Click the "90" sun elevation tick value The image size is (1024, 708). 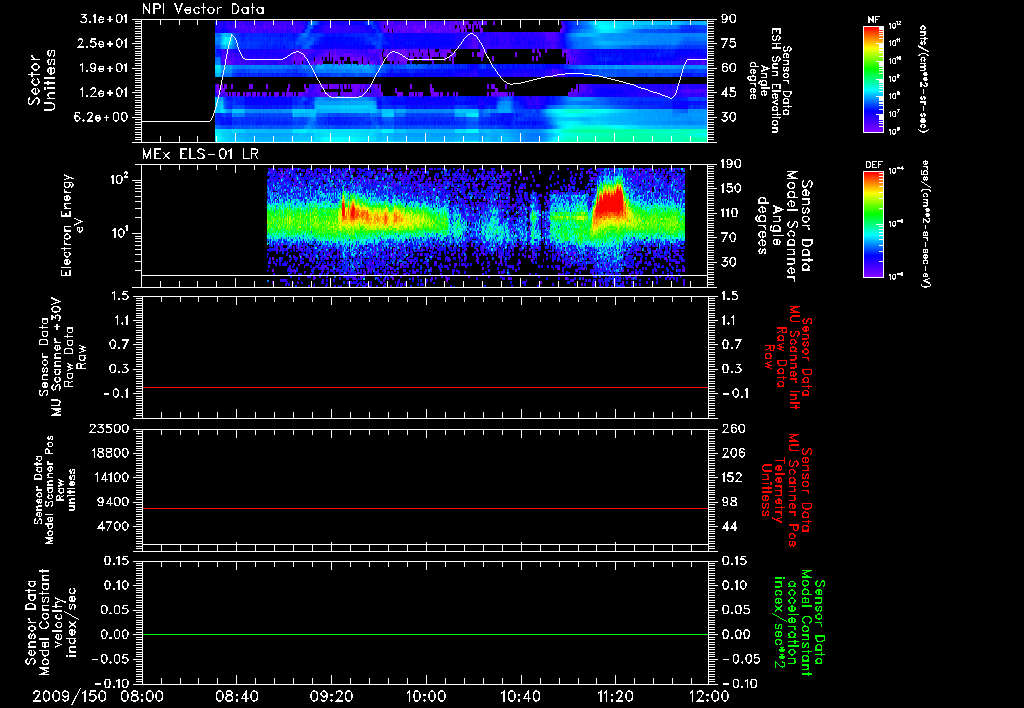pyautogui.click(x=729, y=19)
